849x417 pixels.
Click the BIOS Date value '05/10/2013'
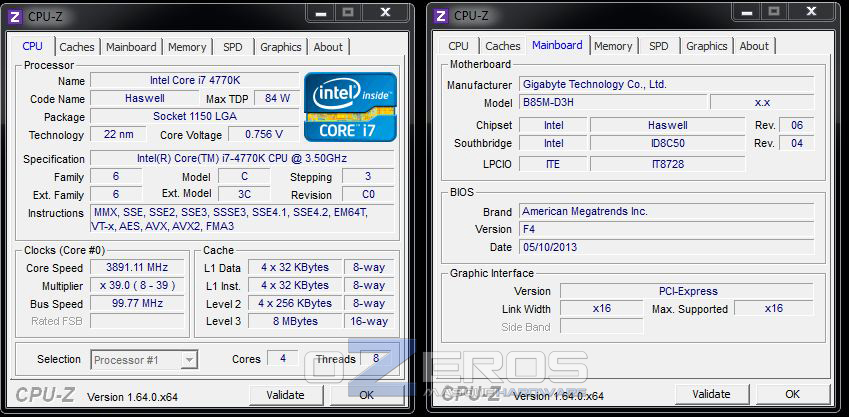pyautogui.click(x=667, y=247)
